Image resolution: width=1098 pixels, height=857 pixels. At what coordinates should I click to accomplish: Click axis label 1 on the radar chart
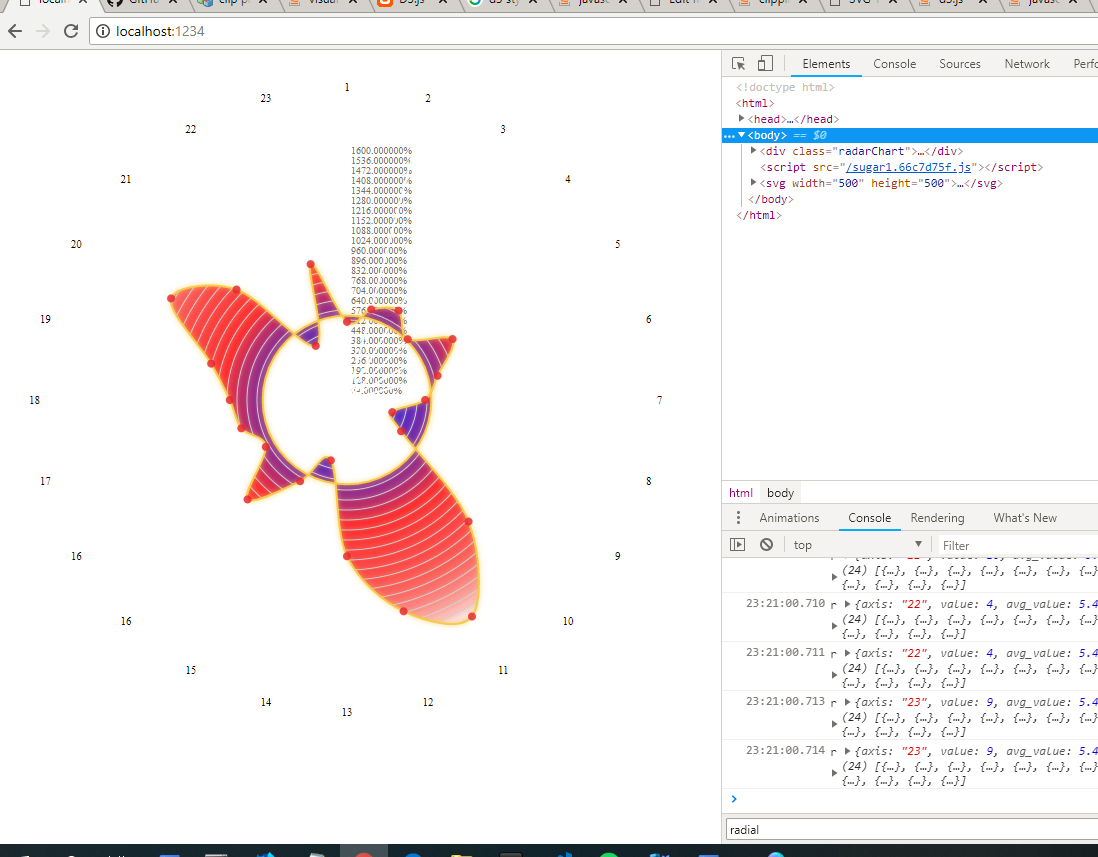[347, 88]
